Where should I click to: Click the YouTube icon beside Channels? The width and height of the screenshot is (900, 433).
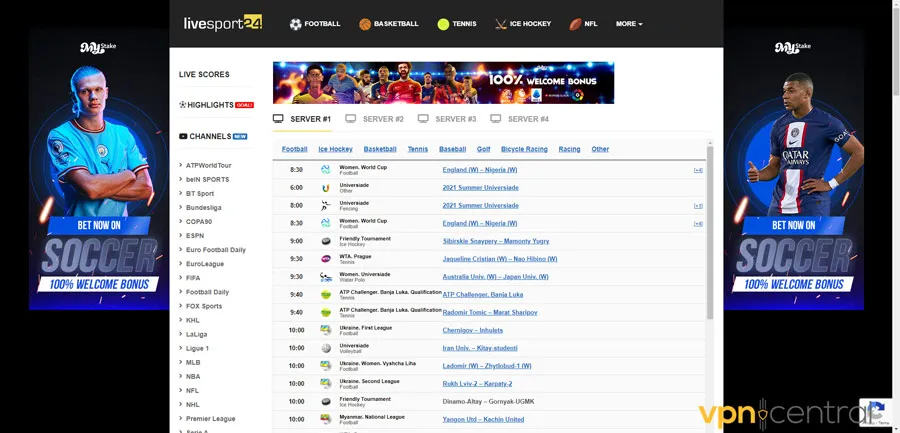click(x=183, y=136)
